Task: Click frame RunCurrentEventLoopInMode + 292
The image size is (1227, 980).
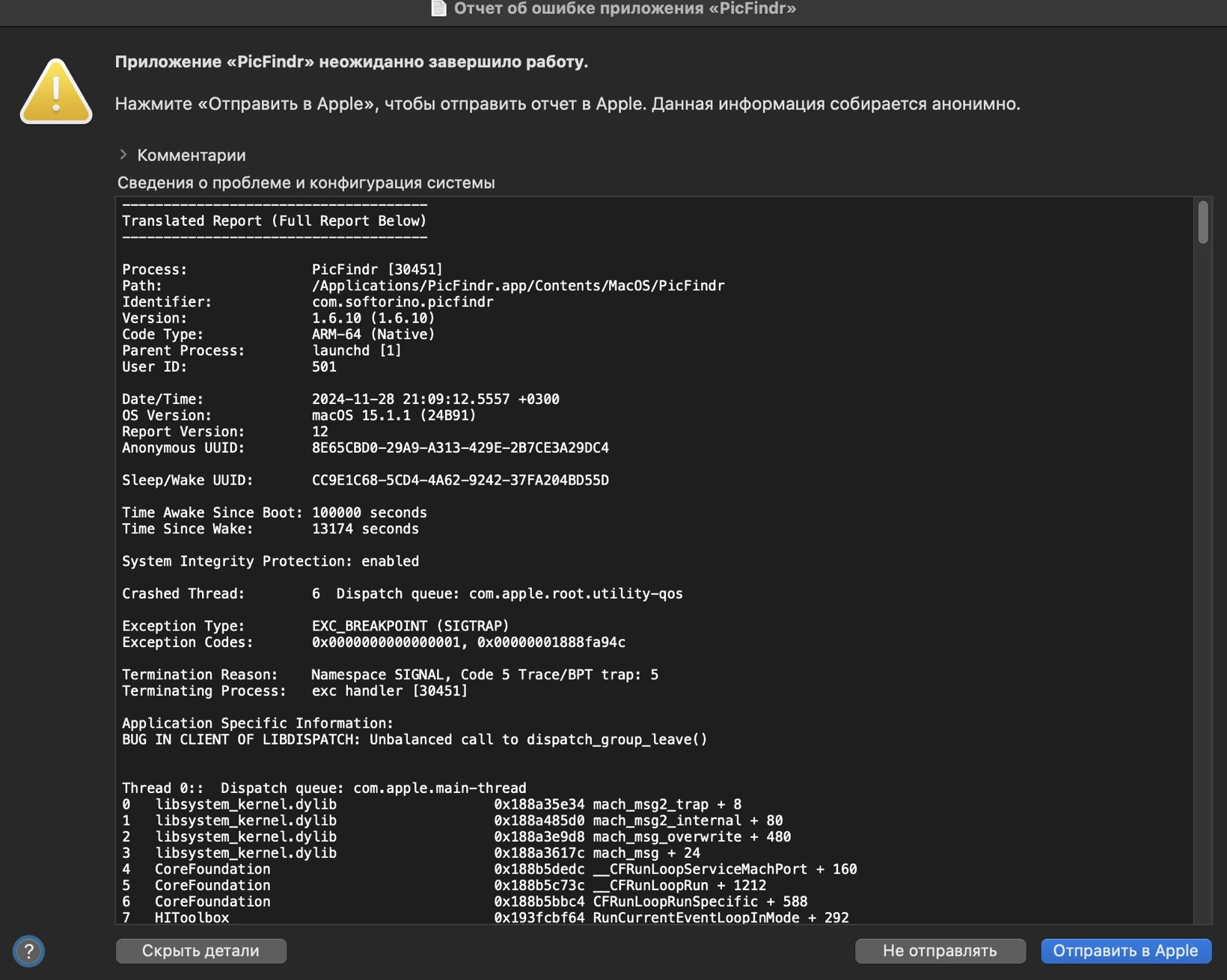Action: 486,917
